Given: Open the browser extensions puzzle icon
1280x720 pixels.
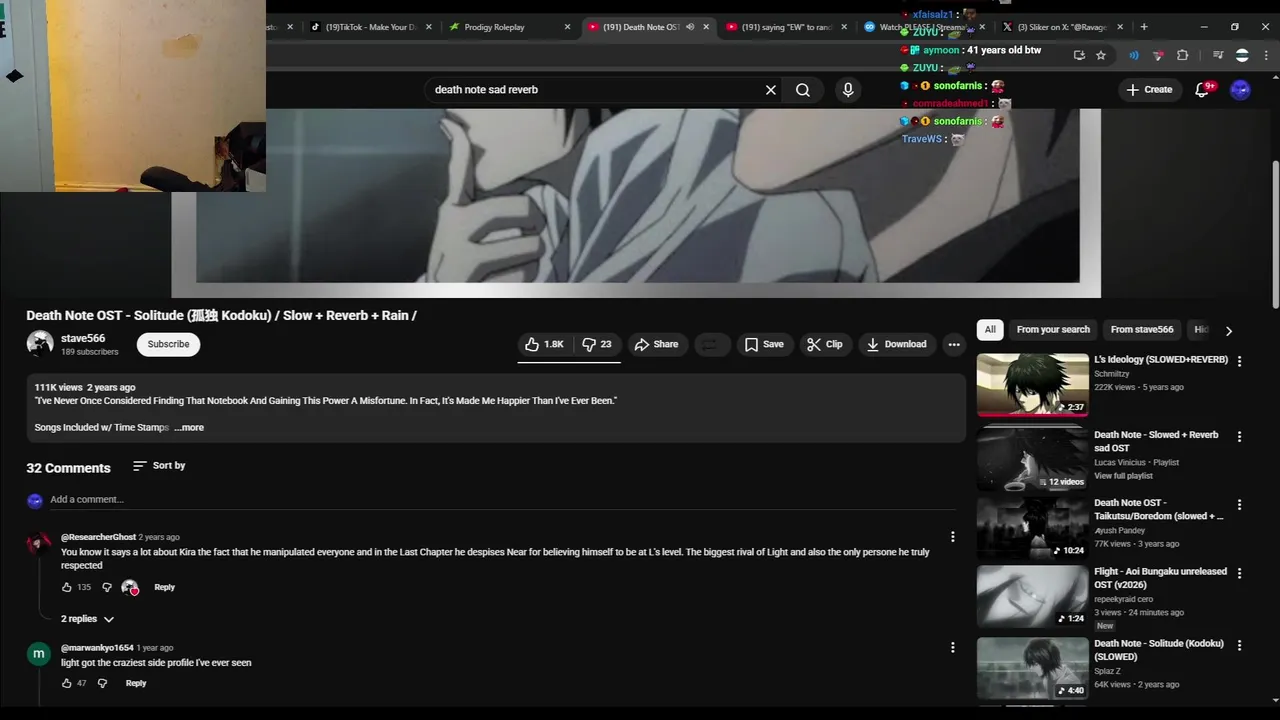Looking at the screenshot, I should 1183,55.
